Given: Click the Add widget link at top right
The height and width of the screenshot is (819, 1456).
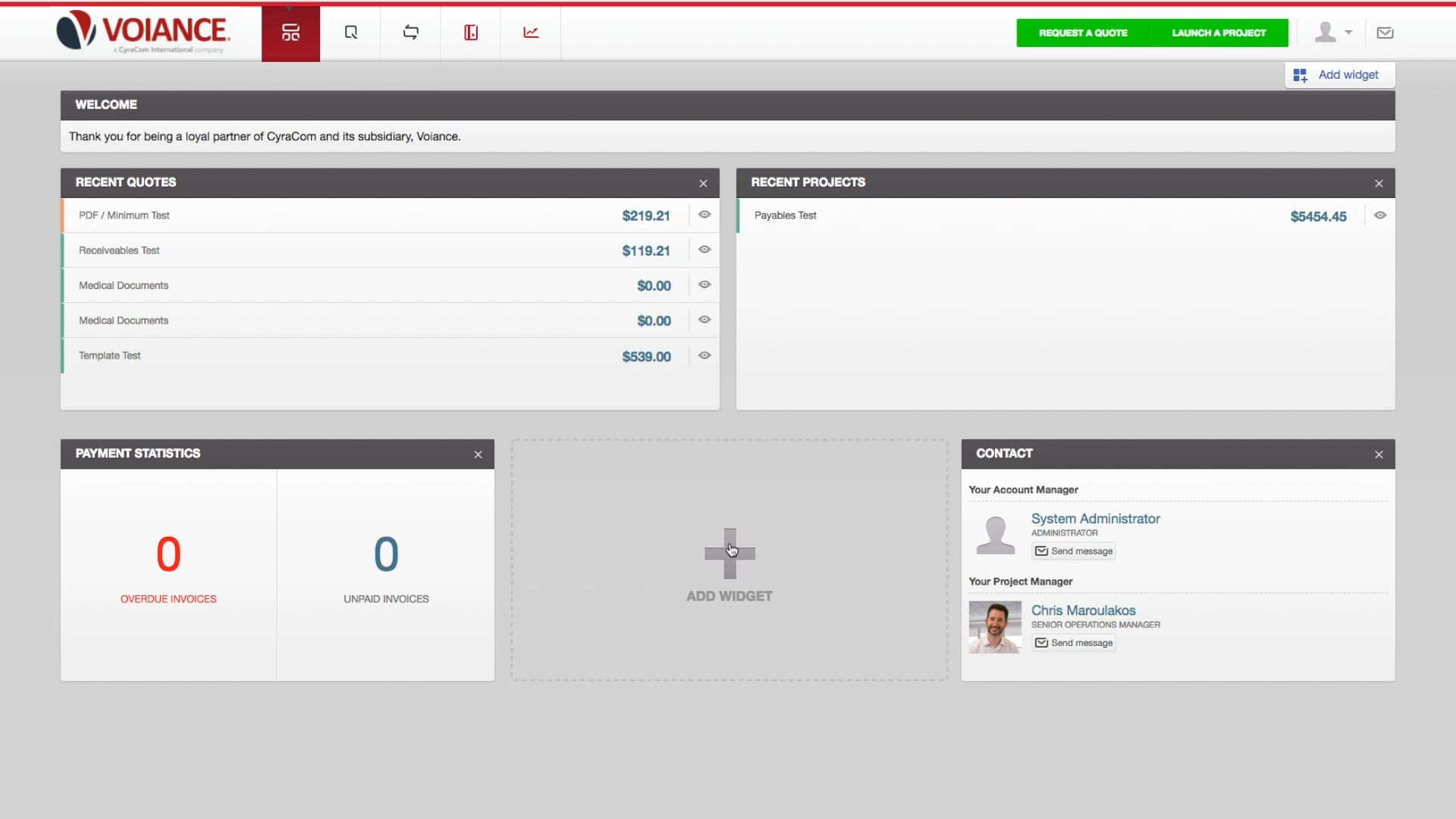Looking at the screenshot, I should [x=1348, y=74].
